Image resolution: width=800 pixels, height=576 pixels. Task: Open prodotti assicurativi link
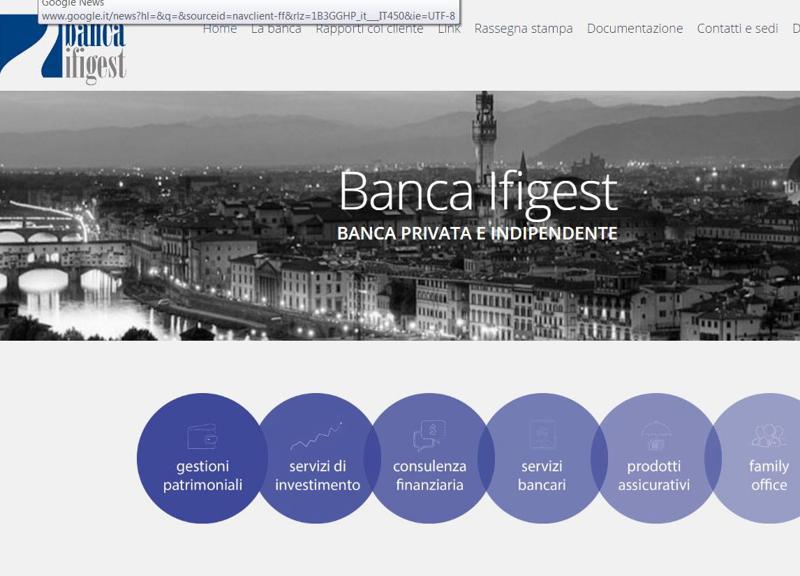click(654, 475)
